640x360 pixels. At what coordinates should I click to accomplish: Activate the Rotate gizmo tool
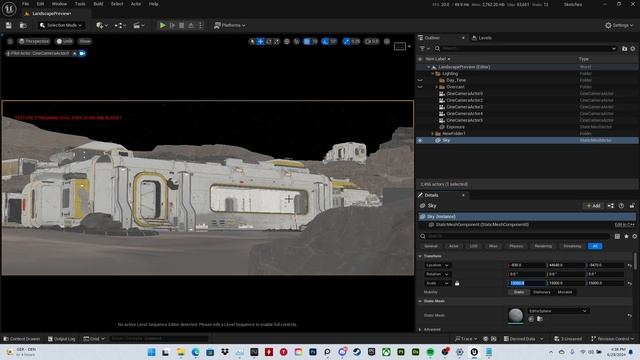pyautogui.click(x=269, y=41)
